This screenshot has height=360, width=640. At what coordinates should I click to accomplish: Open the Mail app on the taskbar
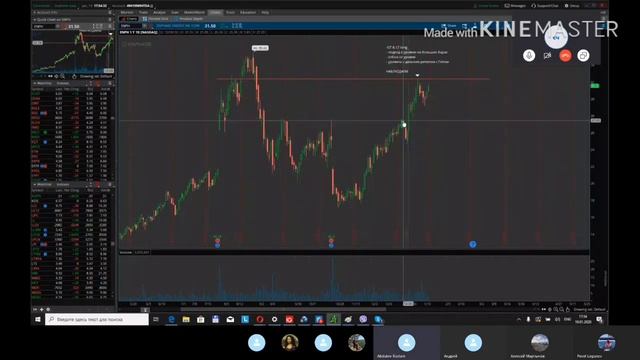click(230, 319)
